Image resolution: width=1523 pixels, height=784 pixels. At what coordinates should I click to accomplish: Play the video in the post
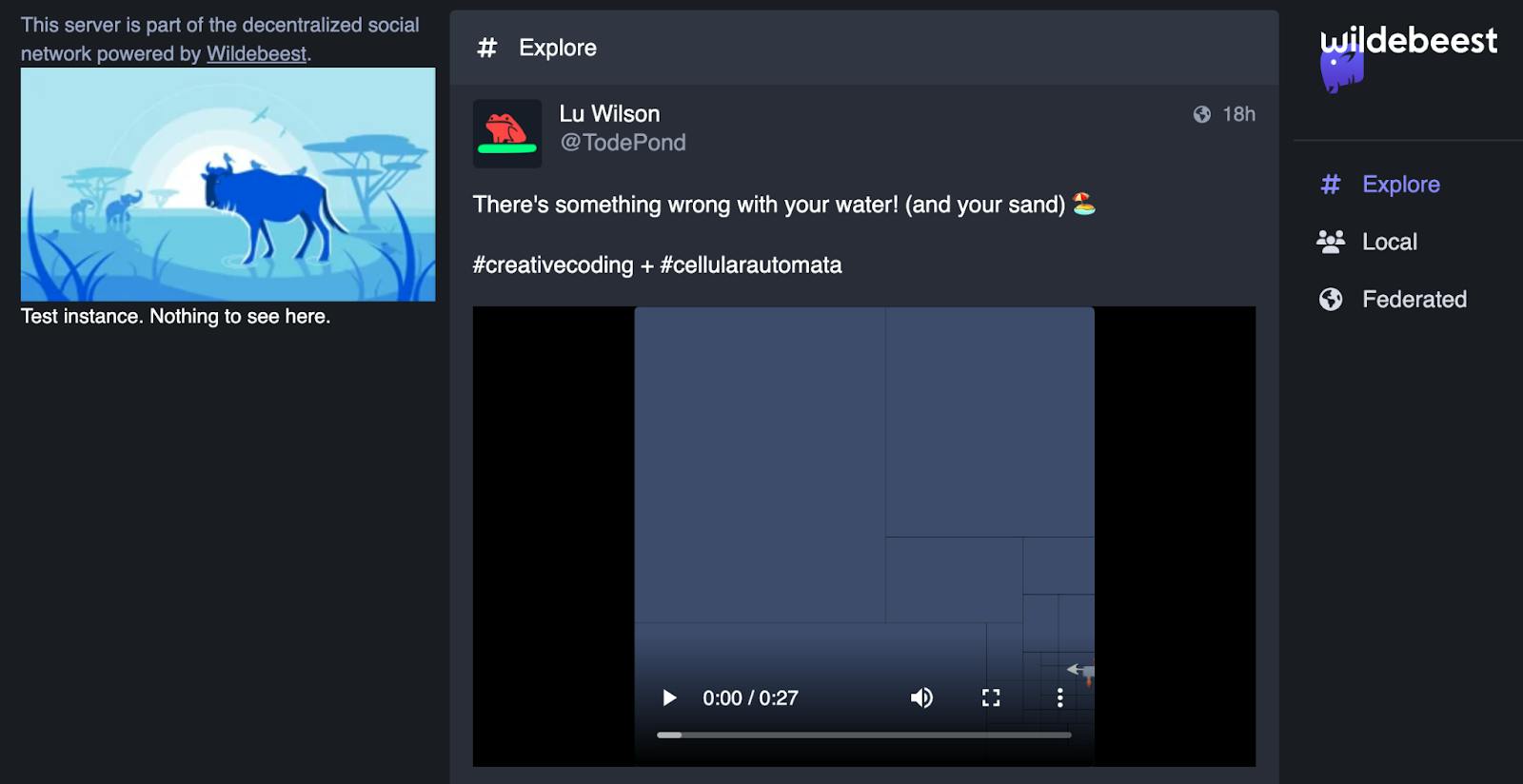pos(669,697)
